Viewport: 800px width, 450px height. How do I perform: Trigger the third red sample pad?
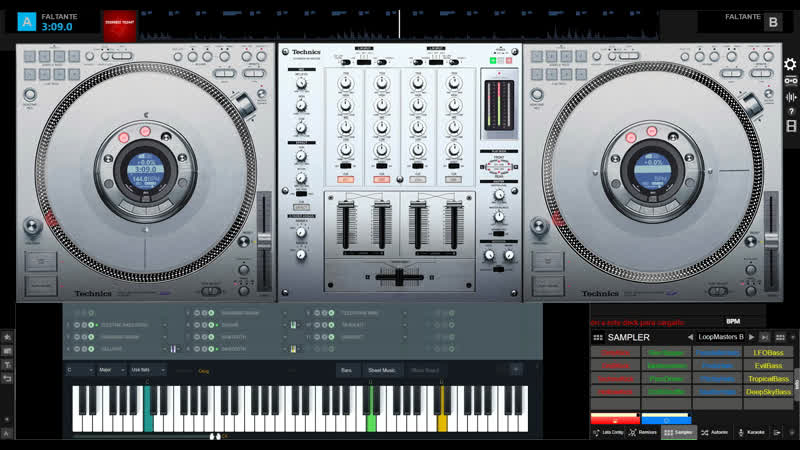click(615, 379)
